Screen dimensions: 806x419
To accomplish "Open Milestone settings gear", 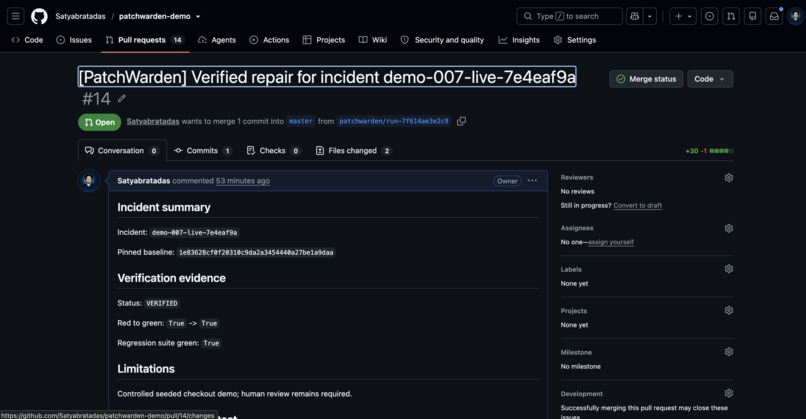I will (x=728, y=352).
